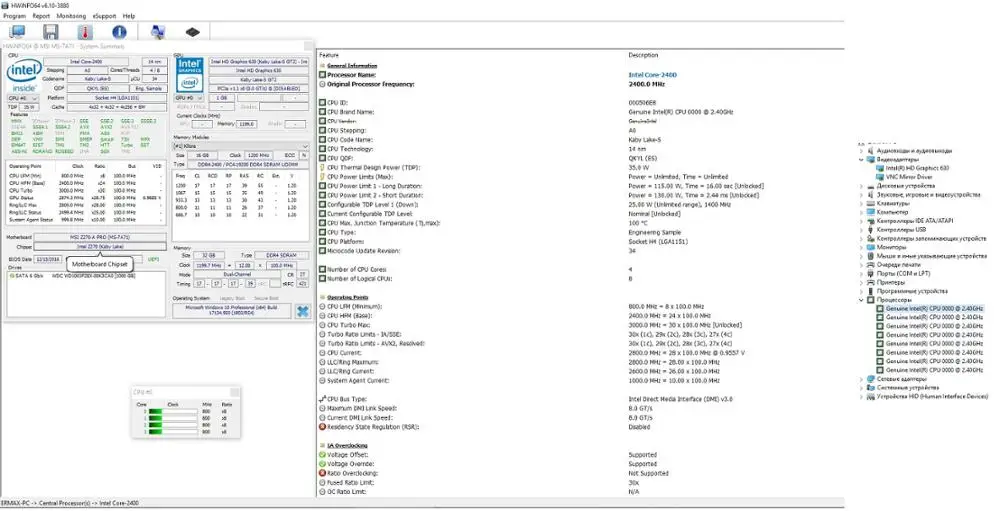Click red icon beside Residency State Regulation
This screenshot has width=1000, height=511.
point(323,427)
